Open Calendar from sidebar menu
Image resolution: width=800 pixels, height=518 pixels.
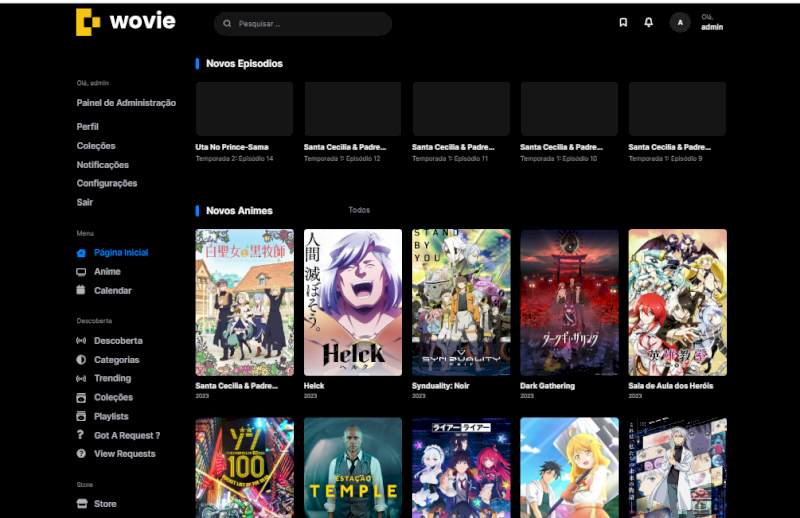112,291
